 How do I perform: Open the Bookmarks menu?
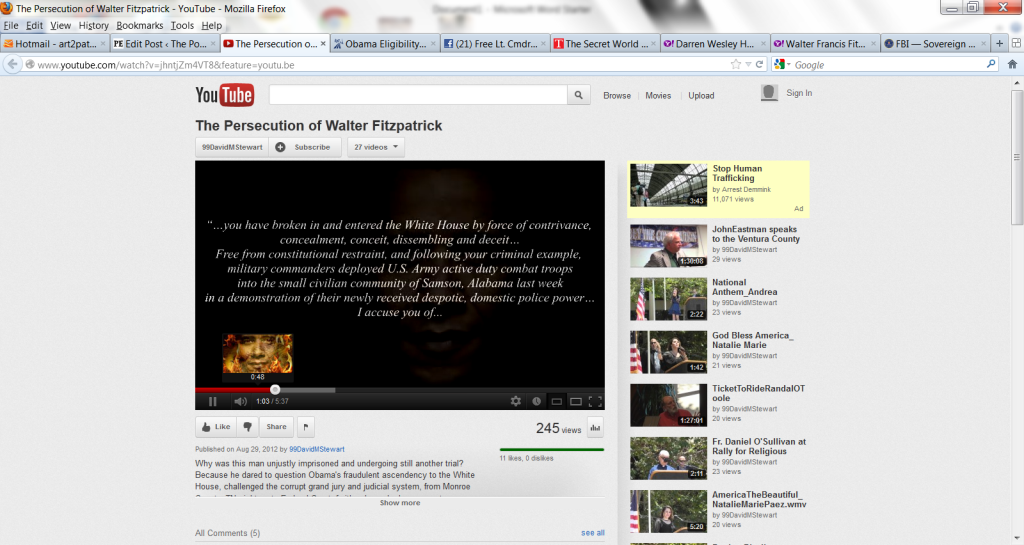tap(139, 25)
